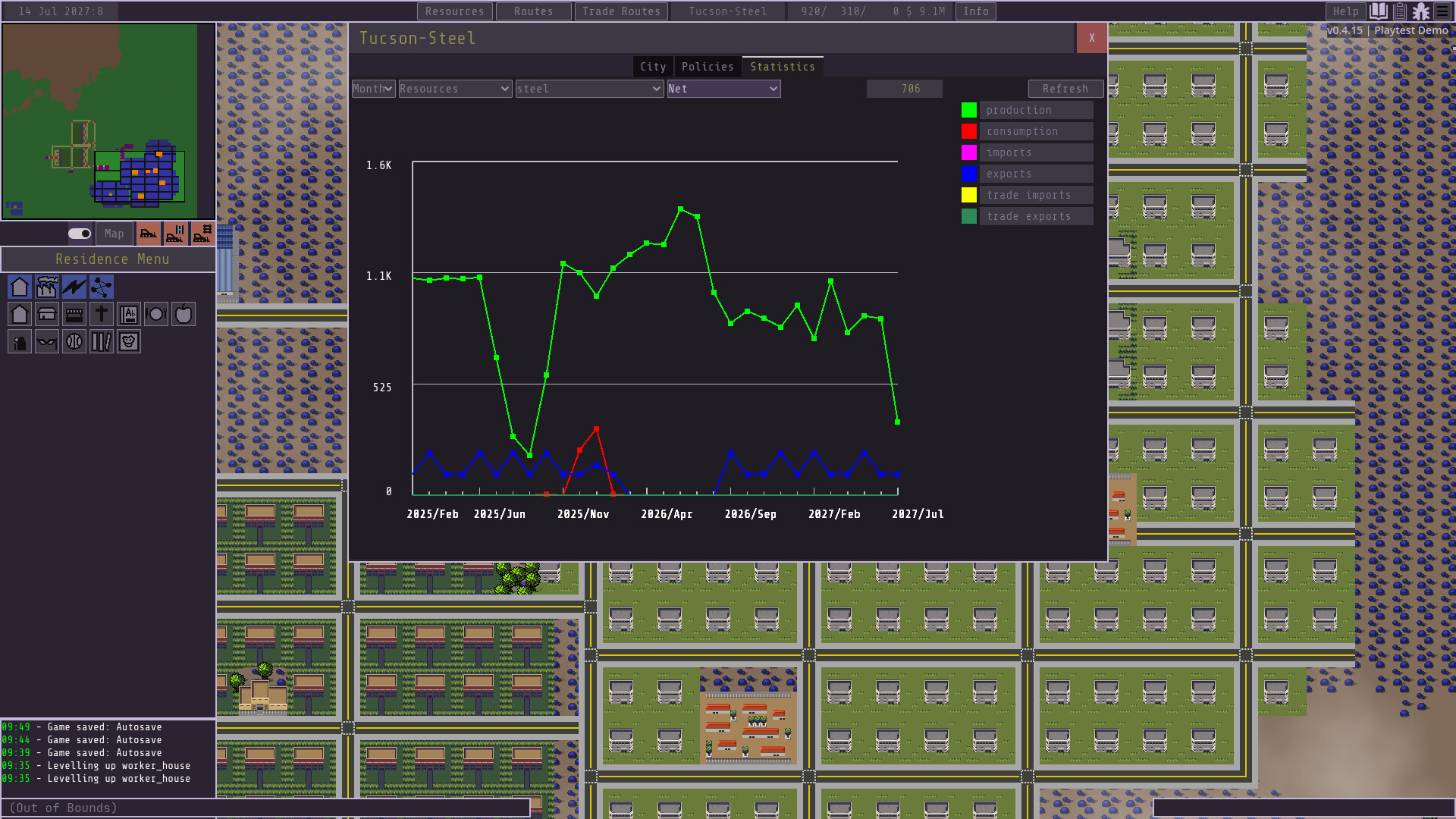The image size is (1456, 819).
Task: Click the rightmost train tracks icon above Residence Menu
Action: pyautogui.click(x=201, y=234)
